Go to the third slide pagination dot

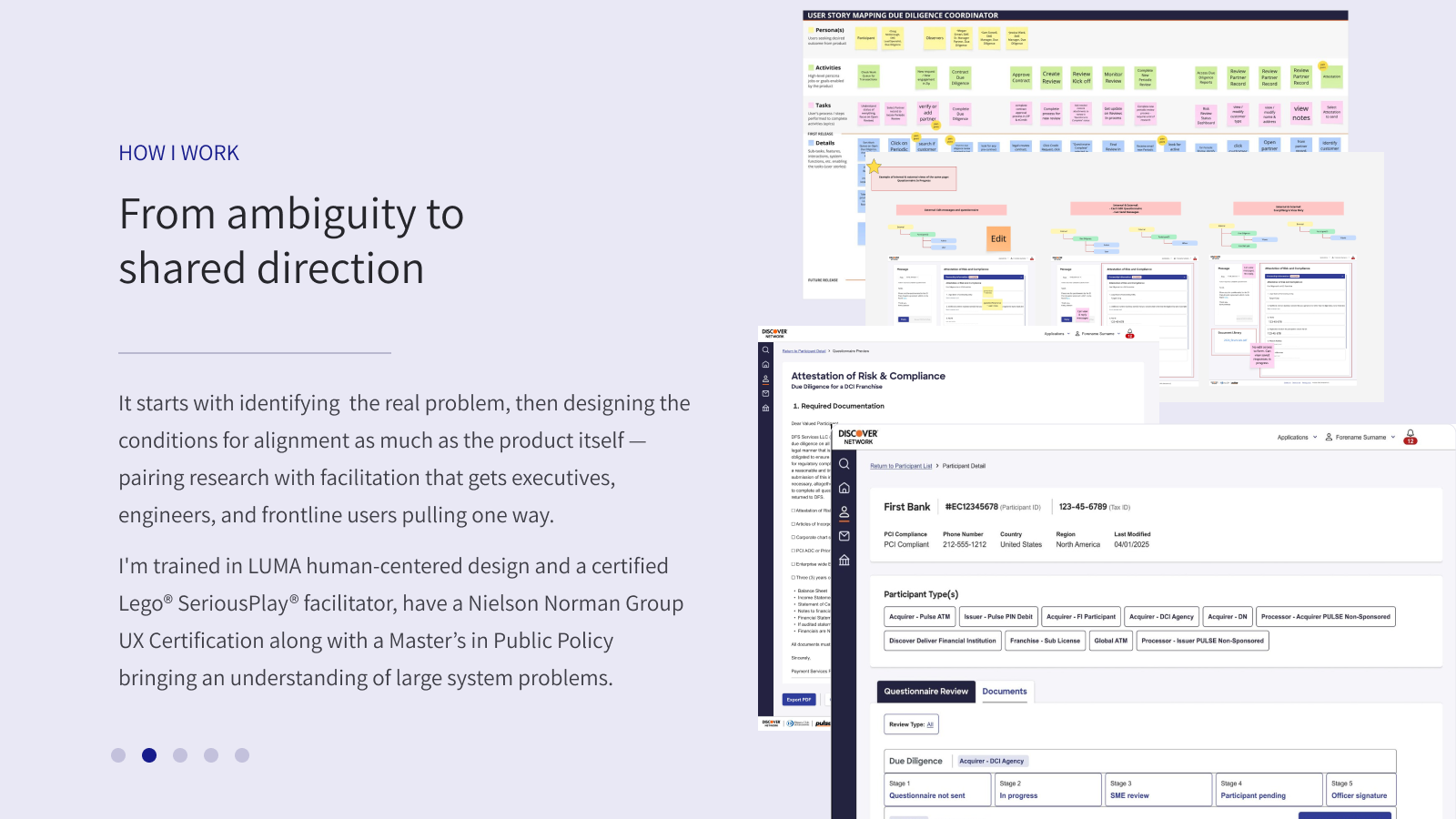[180, 755]
